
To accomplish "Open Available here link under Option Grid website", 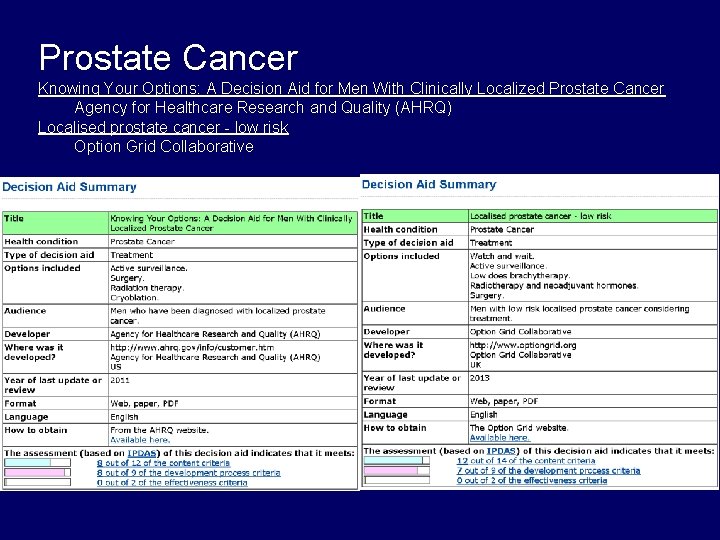I will [499, 438].
